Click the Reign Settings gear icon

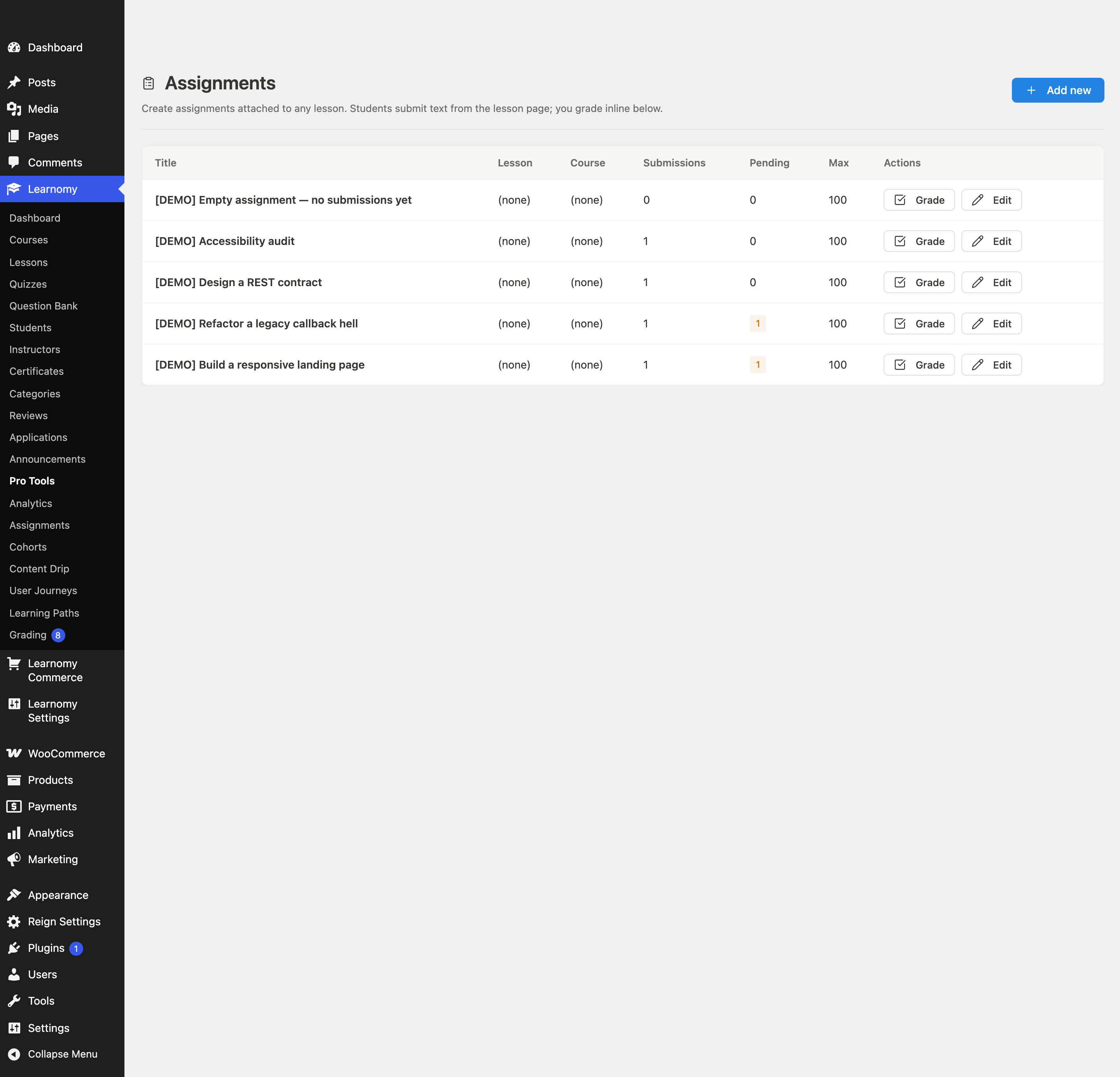point(14,921)
